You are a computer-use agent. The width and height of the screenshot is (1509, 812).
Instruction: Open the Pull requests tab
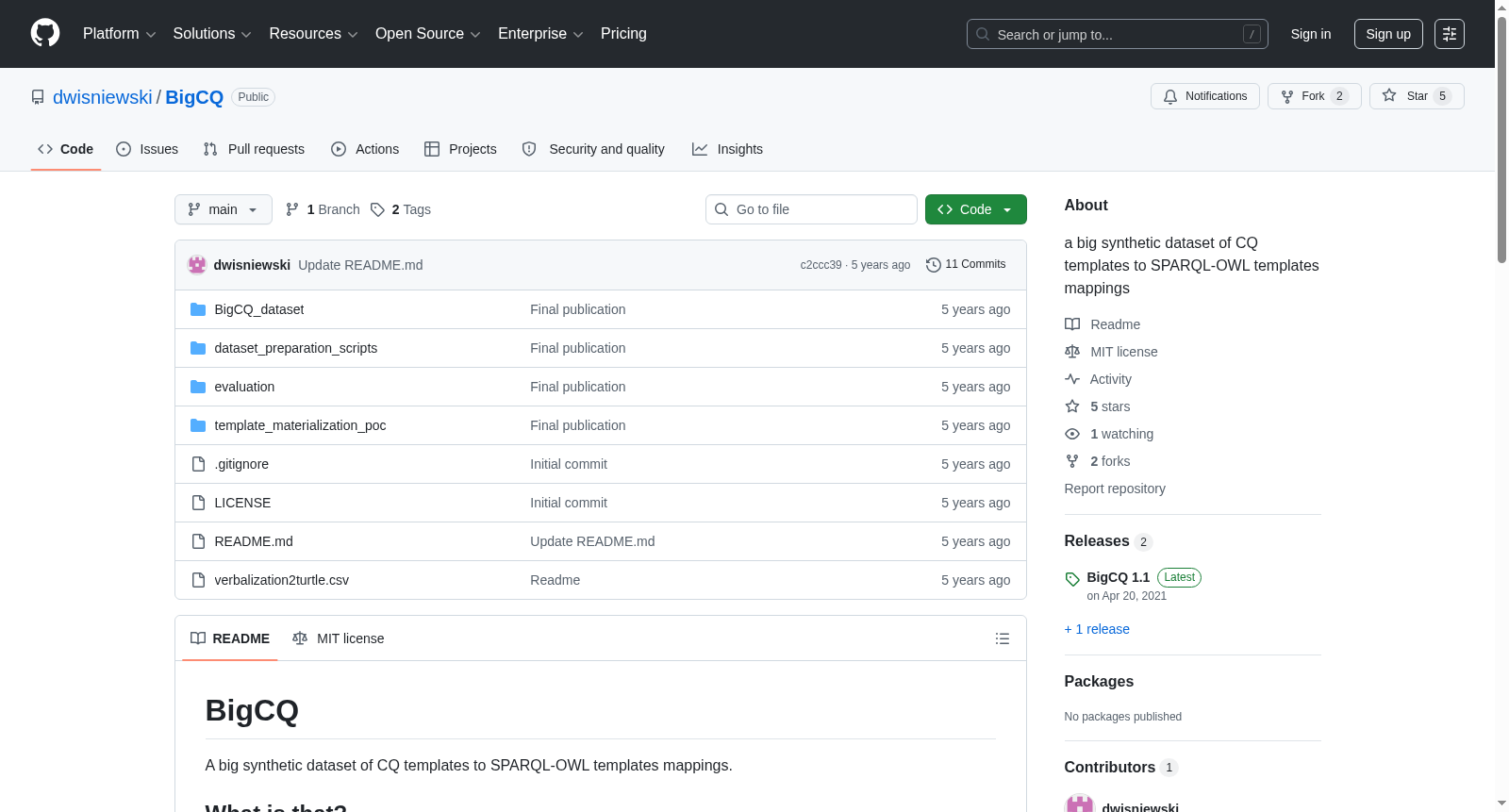[254, 149]
